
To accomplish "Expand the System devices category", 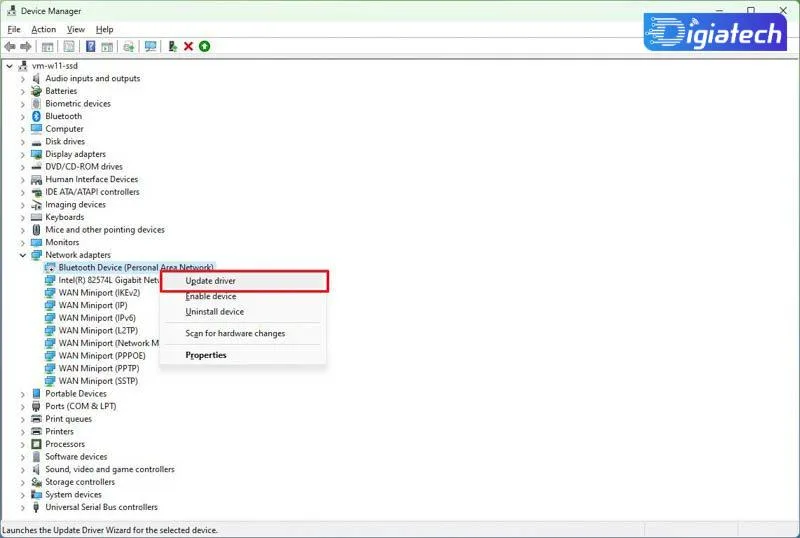I will pyautogui.click(x=22, y=495).
